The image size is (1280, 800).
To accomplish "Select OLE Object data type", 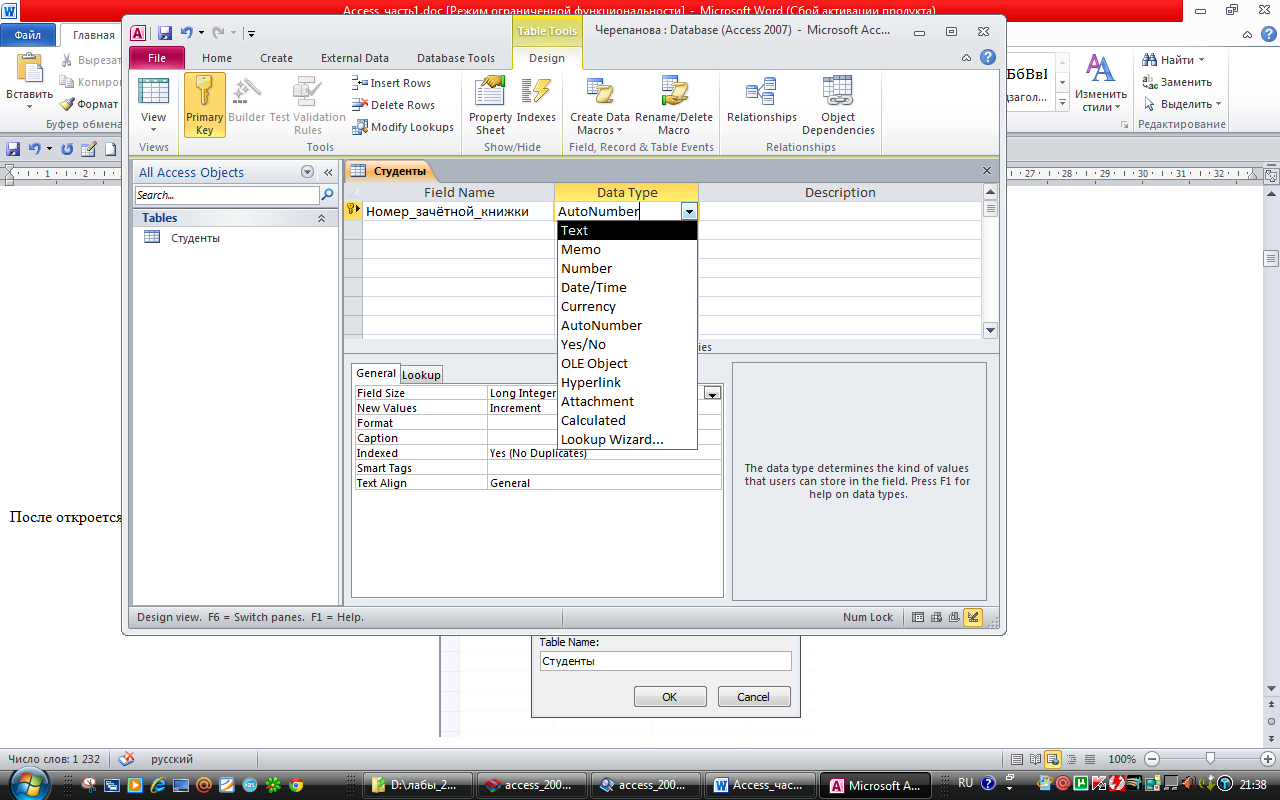I will point(627,364).
